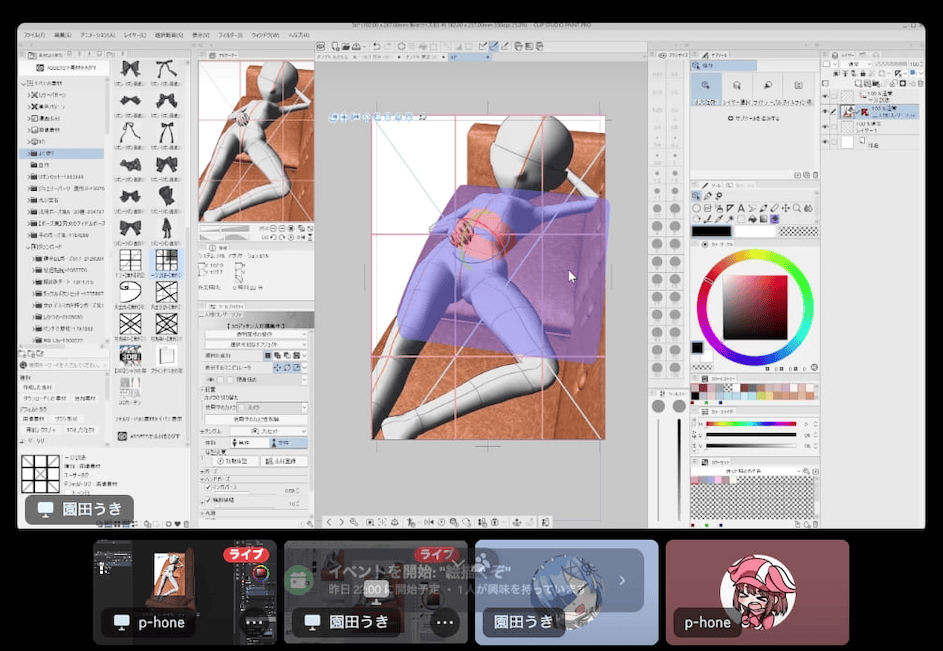Select the first ribbon brush material
The height and width of the screenshot is (651, 943).
(x=132, y=69)
